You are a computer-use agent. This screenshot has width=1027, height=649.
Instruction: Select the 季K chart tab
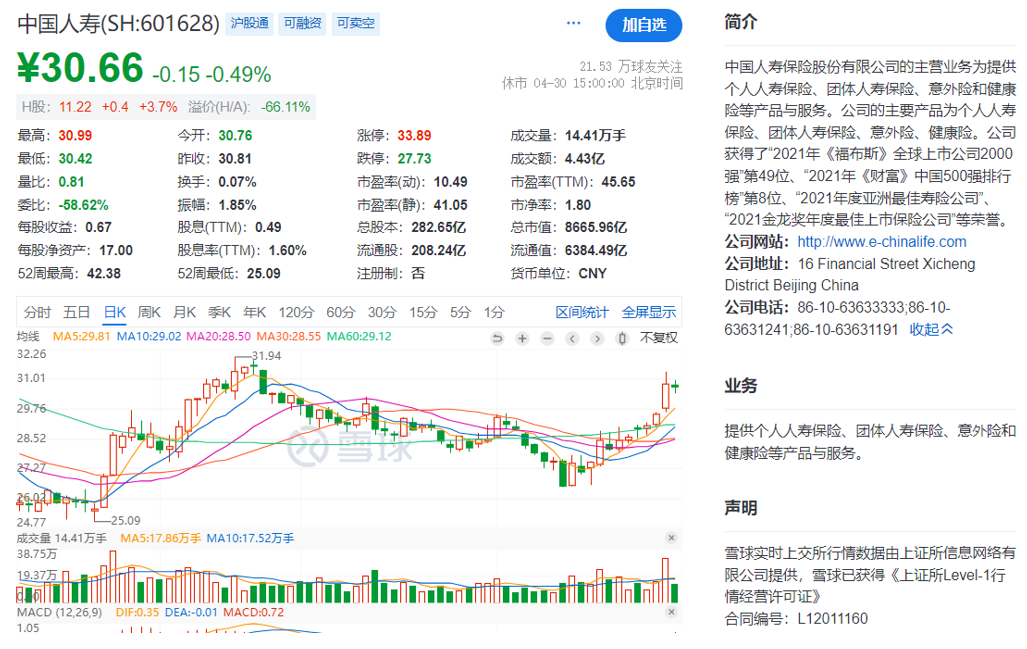(x=219, y=312)
